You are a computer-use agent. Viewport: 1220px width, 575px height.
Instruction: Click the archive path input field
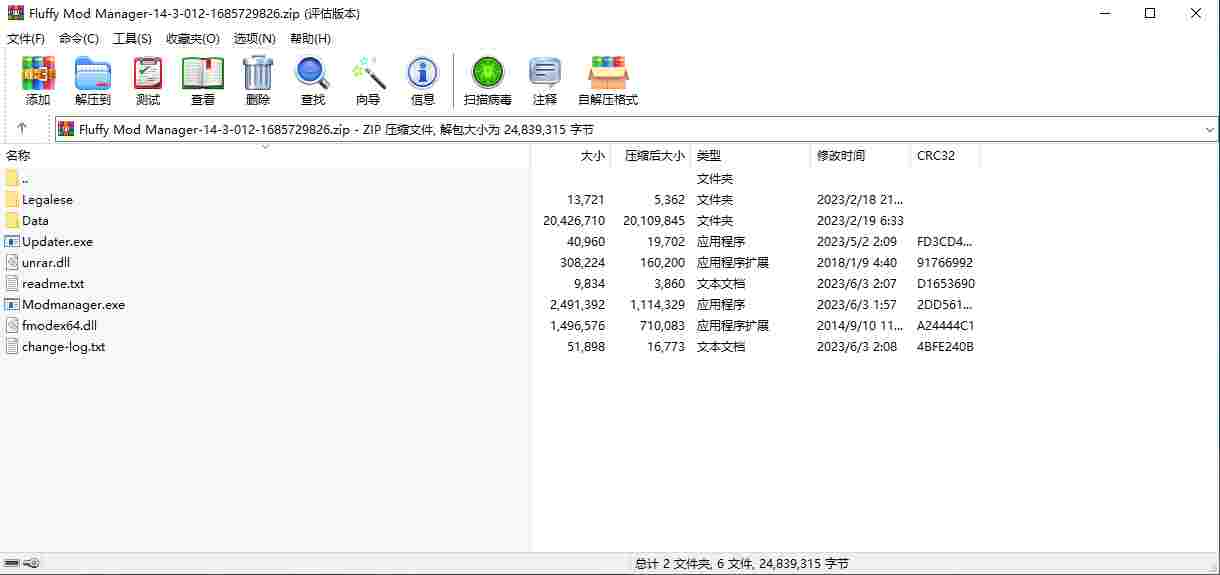pos(637,130)
